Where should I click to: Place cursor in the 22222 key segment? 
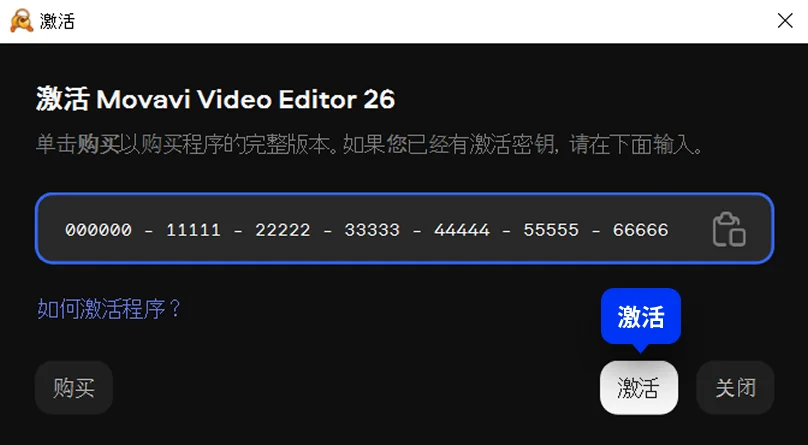[283, 229]
